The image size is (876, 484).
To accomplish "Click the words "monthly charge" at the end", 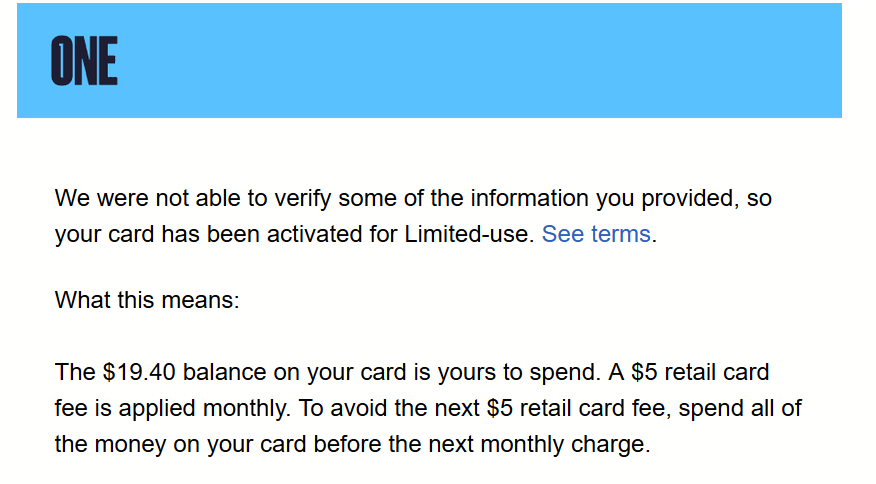I will point(565,444).
